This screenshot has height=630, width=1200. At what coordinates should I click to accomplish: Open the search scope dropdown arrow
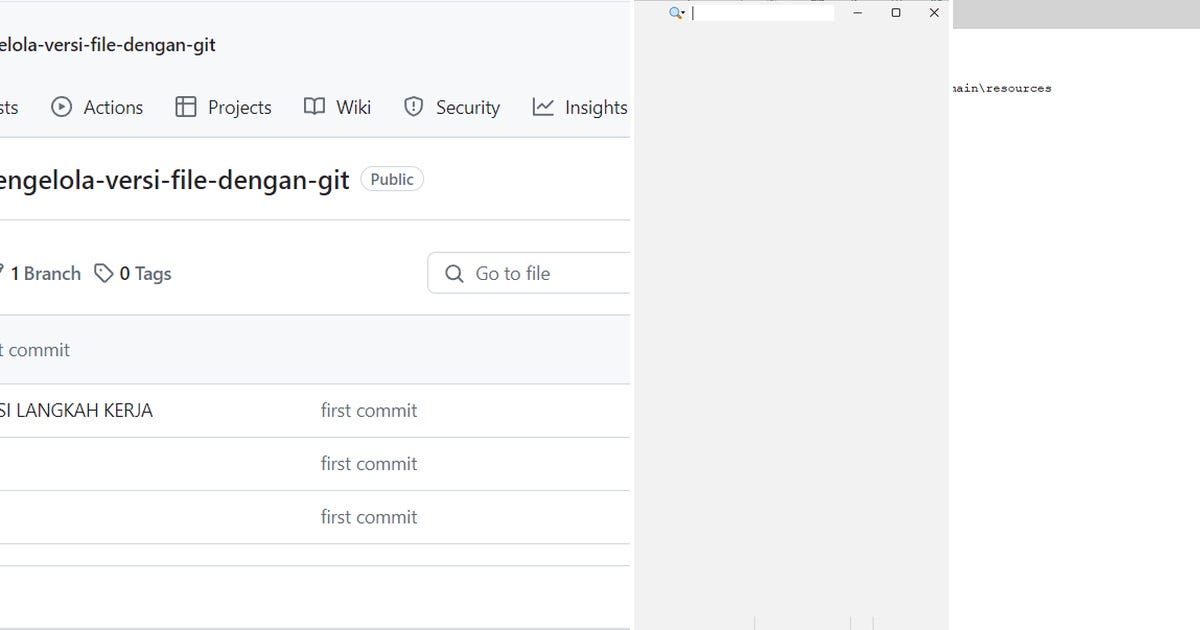pos(683,14)
